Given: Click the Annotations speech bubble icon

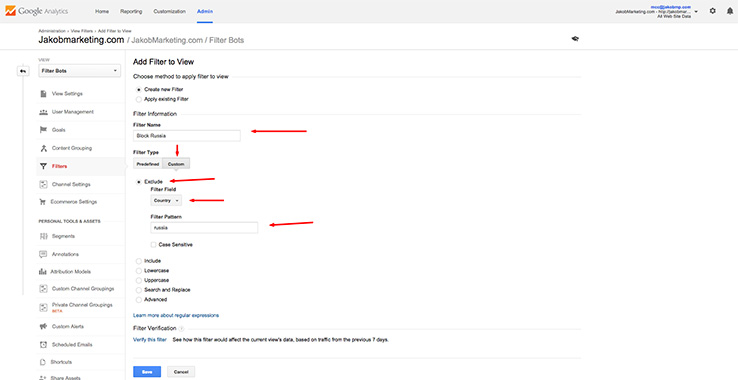Looking at the screenshot, I should (x=43, y=254).
